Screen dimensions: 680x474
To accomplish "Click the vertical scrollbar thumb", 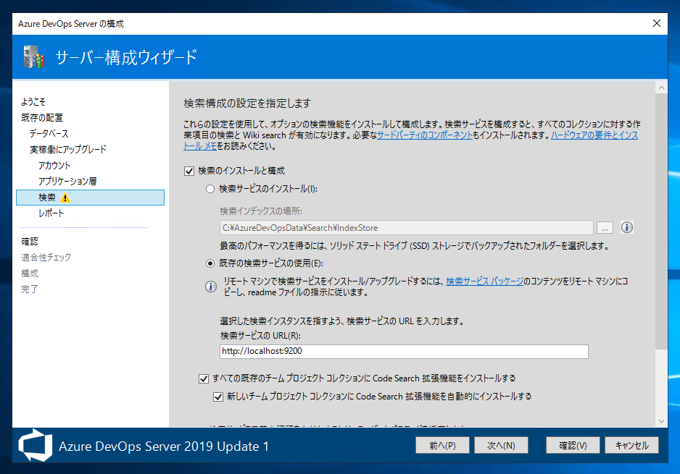I will coord(661,221).
